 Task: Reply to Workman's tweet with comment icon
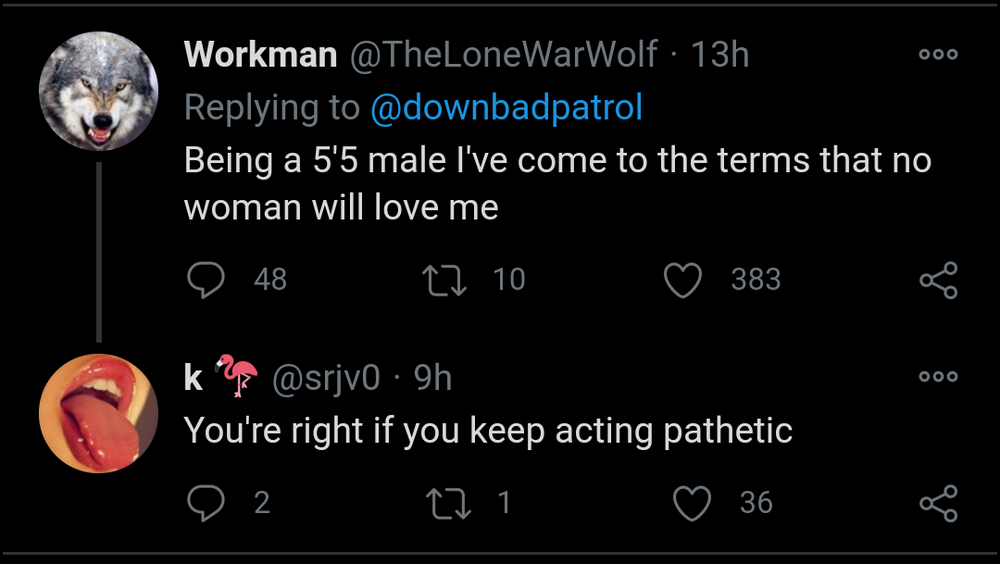pyautogui.click(x=206, y=280)
